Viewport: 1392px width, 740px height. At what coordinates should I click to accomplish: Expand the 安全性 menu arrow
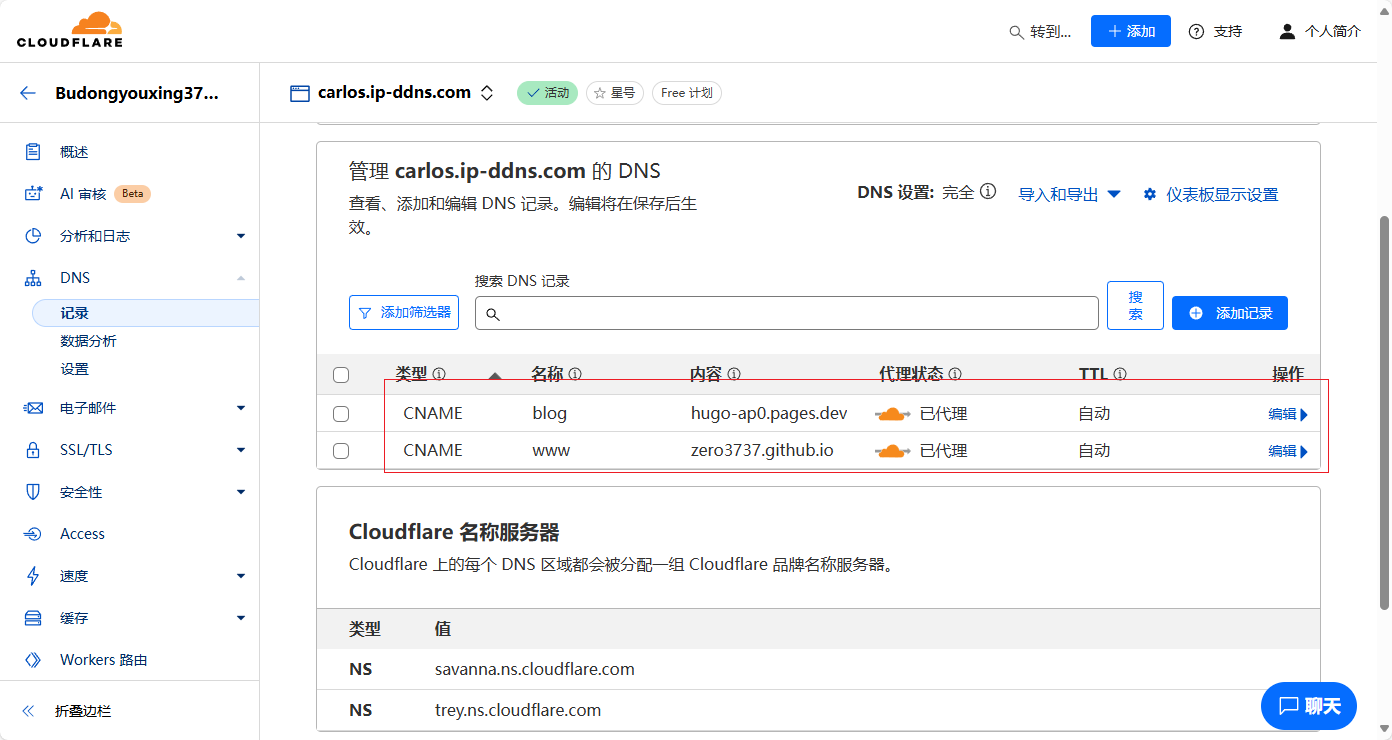241,492
